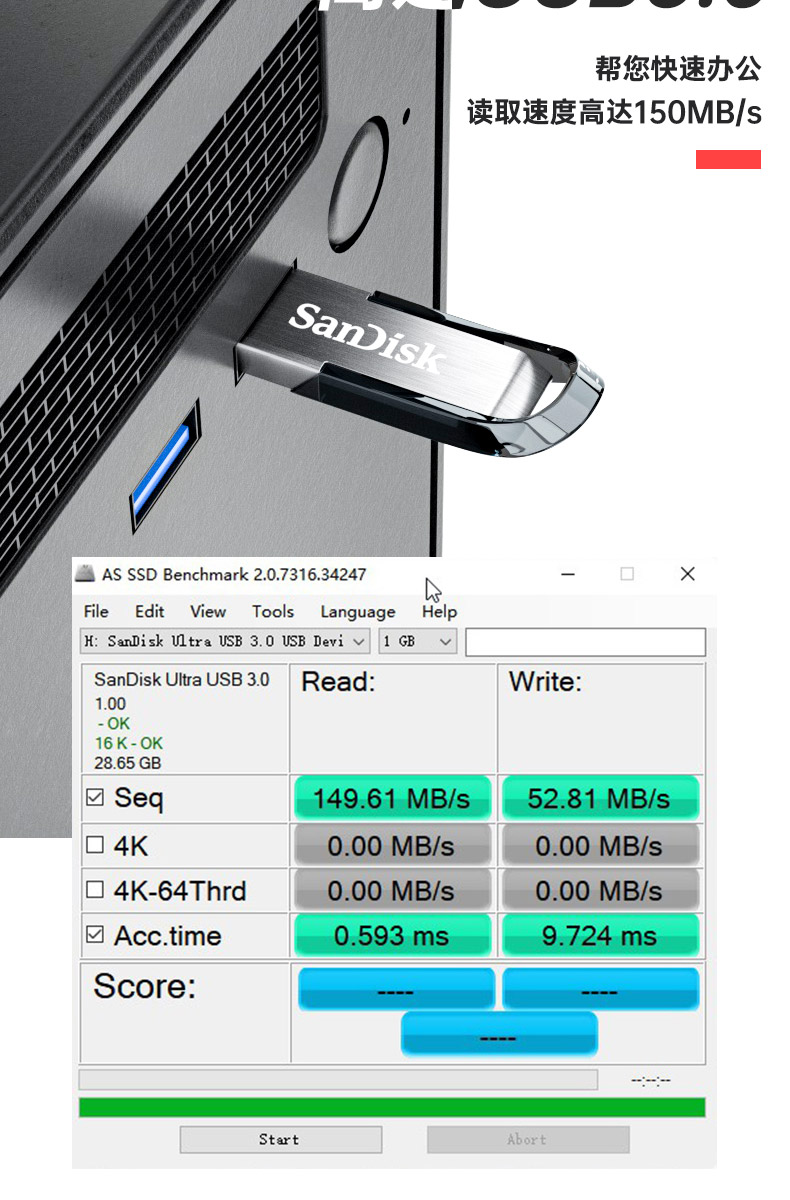
Task: Maximize the AS SSD Benchmark window
Action: pyautogui.click(x=627, y=574)
